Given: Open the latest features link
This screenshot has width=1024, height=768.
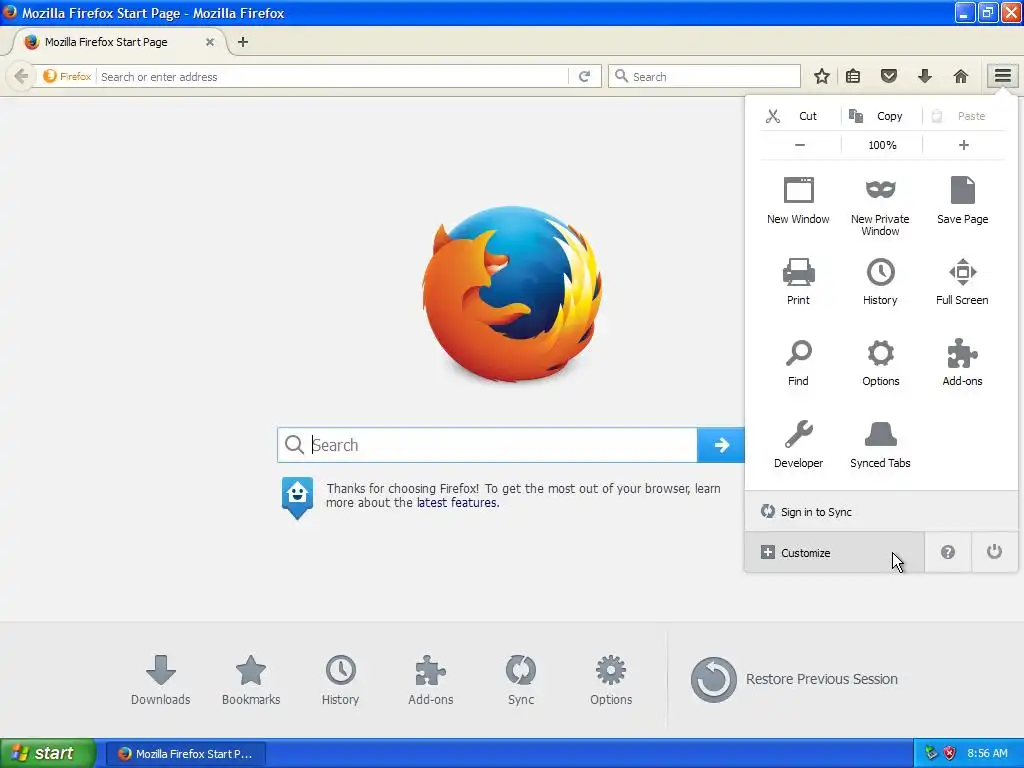Looking at the screenshot, I should (457, 503).
